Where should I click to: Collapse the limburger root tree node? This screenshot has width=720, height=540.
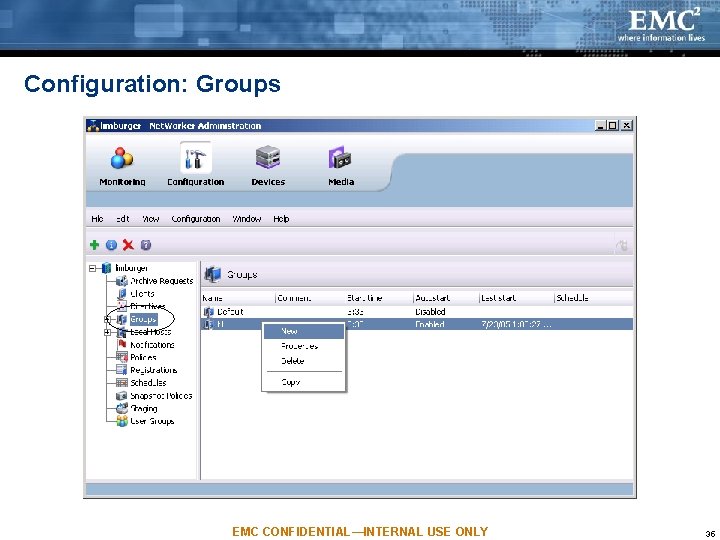pyautogui.click(x=92, y=268)
